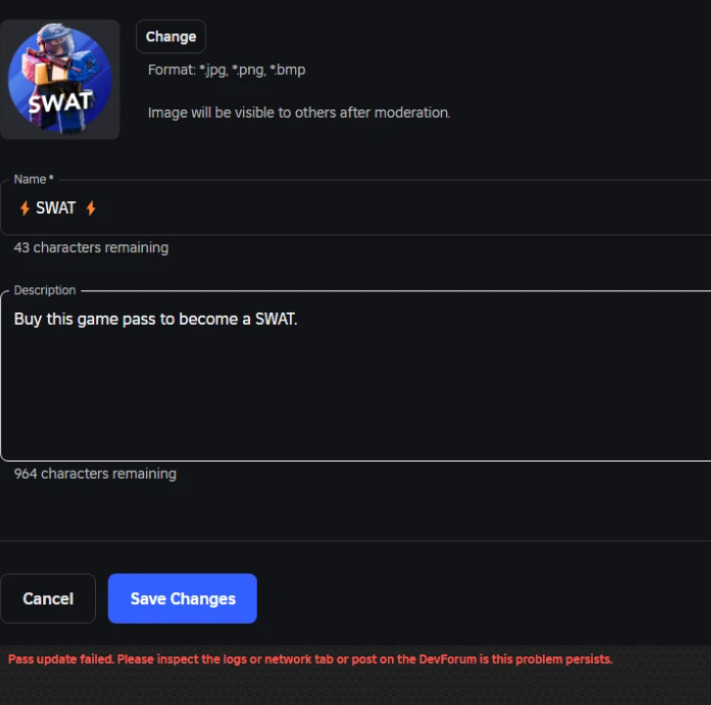Click the divider line above Cancel button

(x=356, y=540)
